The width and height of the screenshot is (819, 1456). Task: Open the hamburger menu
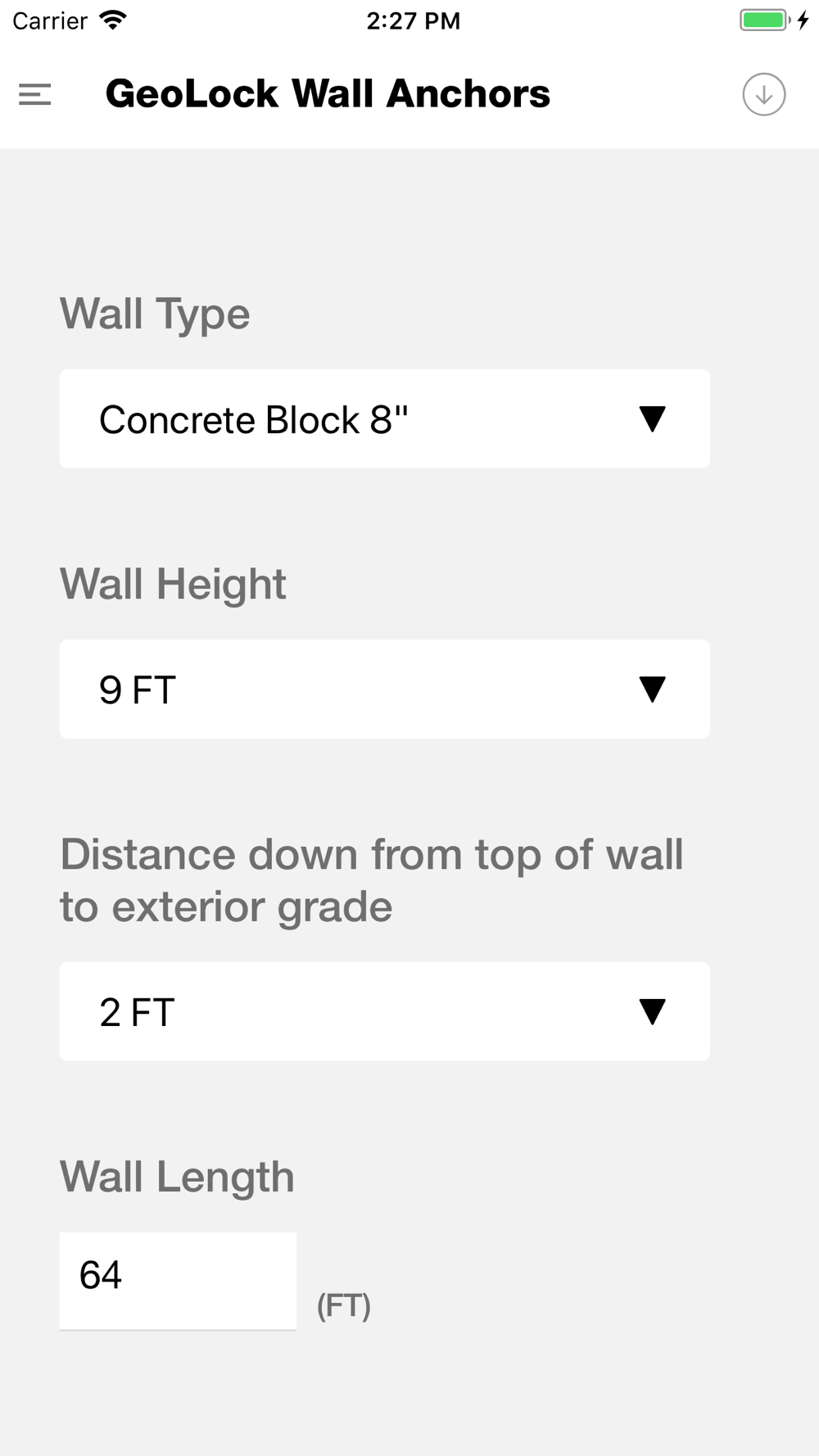click(35, 94)
